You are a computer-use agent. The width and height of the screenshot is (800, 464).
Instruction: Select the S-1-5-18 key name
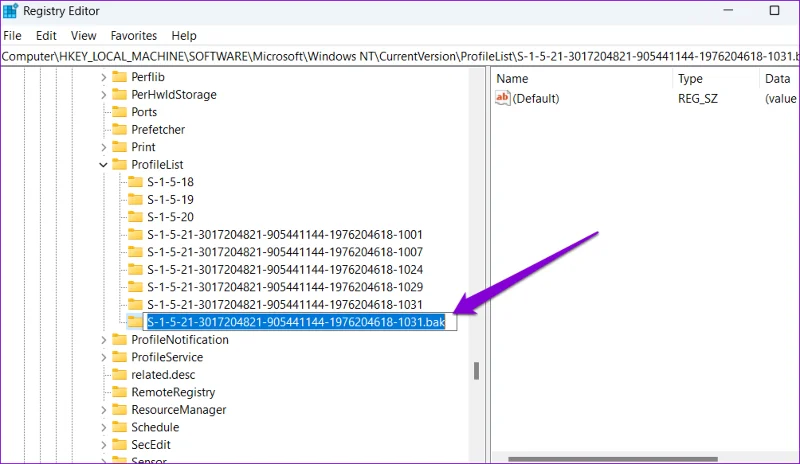(x=170, y=182)
